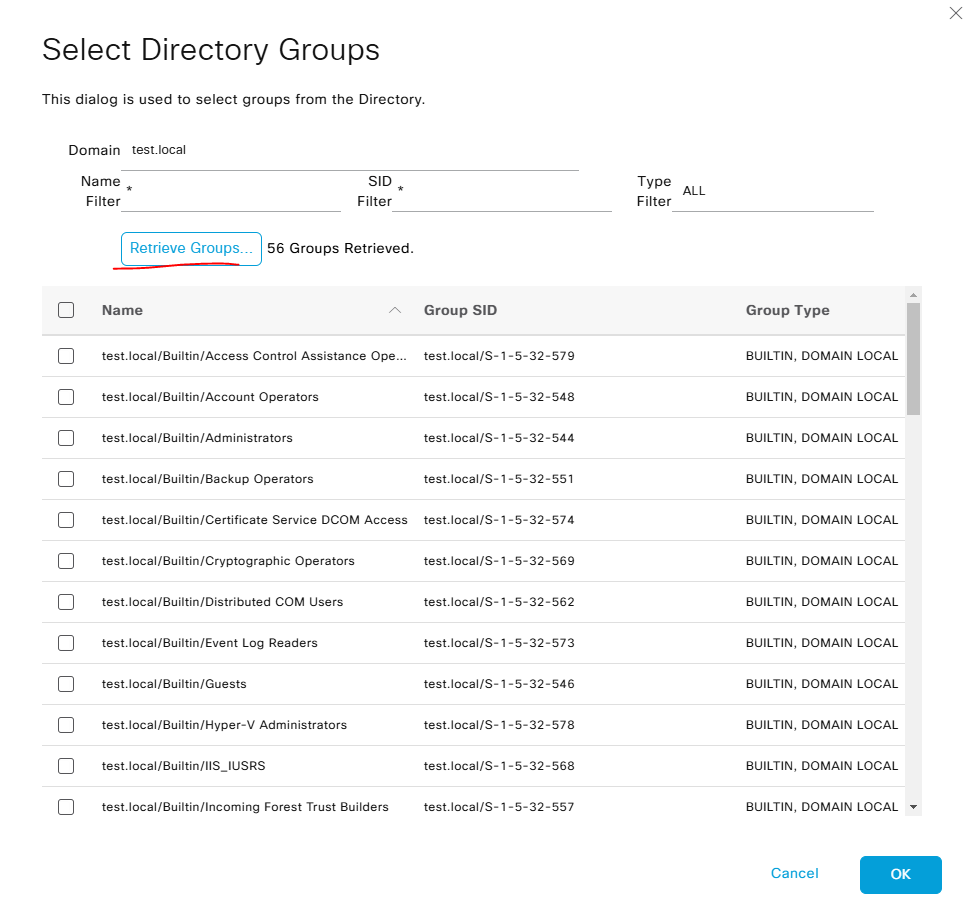Viewport: 963px width, 903px height.
Task: Tick the Backup Operators checkbox
Action: (x=66, y=479)
